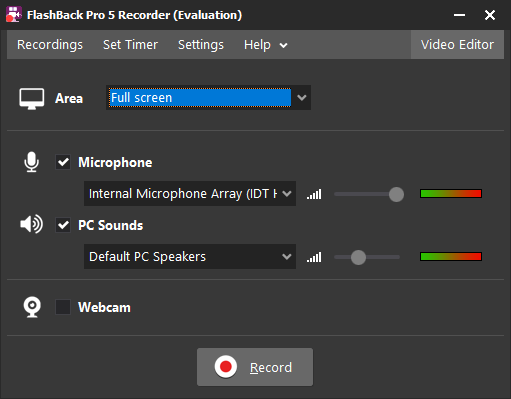The image size is (511, 399).
Task: Click the Help menu label
Action: click(x=257, y=45)
